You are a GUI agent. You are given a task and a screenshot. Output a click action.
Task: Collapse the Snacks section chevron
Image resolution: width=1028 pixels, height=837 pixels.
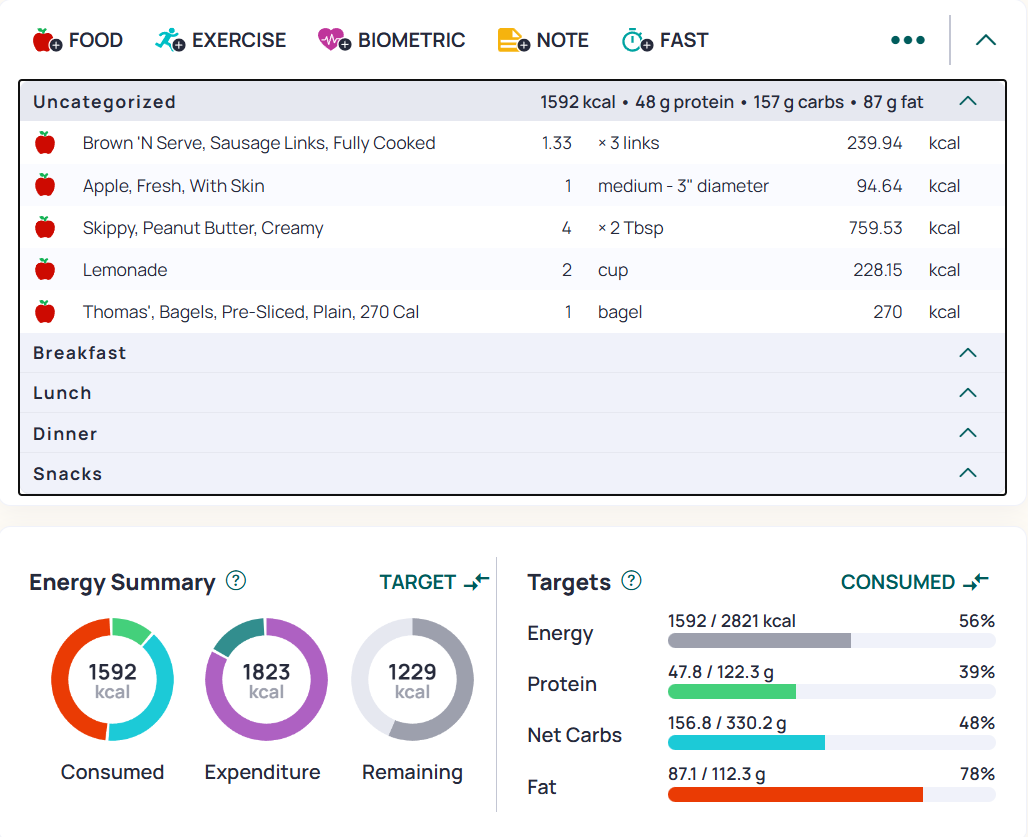968,473
